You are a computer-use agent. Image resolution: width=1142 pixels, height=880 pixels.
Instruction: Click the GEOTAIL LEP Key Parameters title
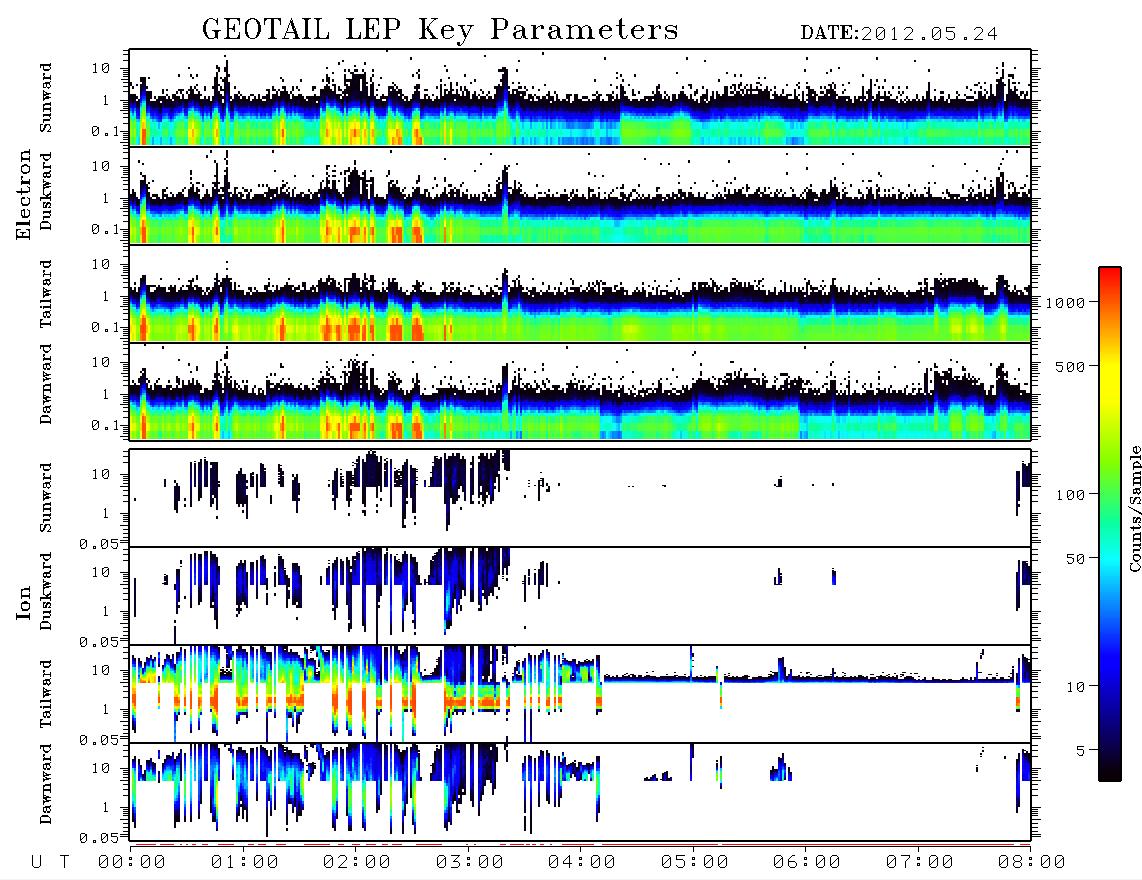(x=440, y=30)
